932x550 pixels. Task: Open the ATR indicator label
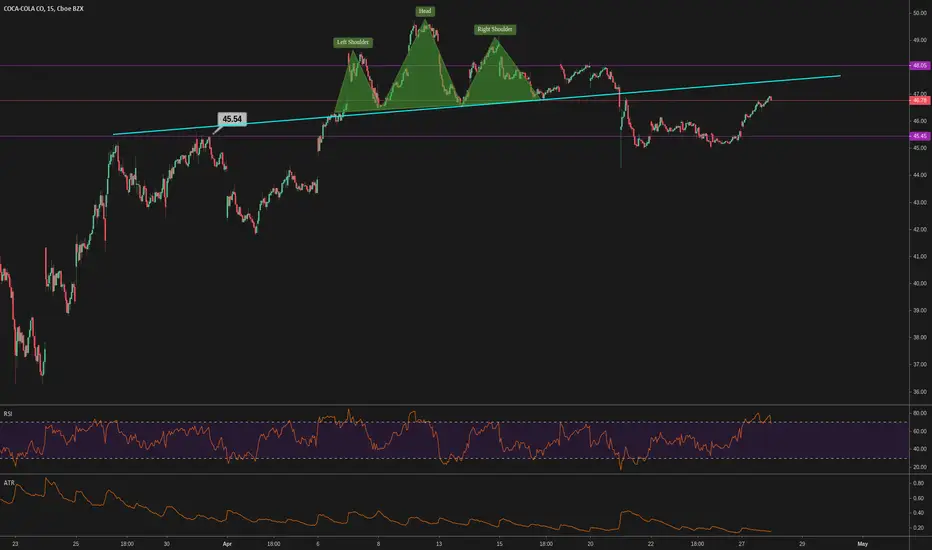click(x=8, y=483)
